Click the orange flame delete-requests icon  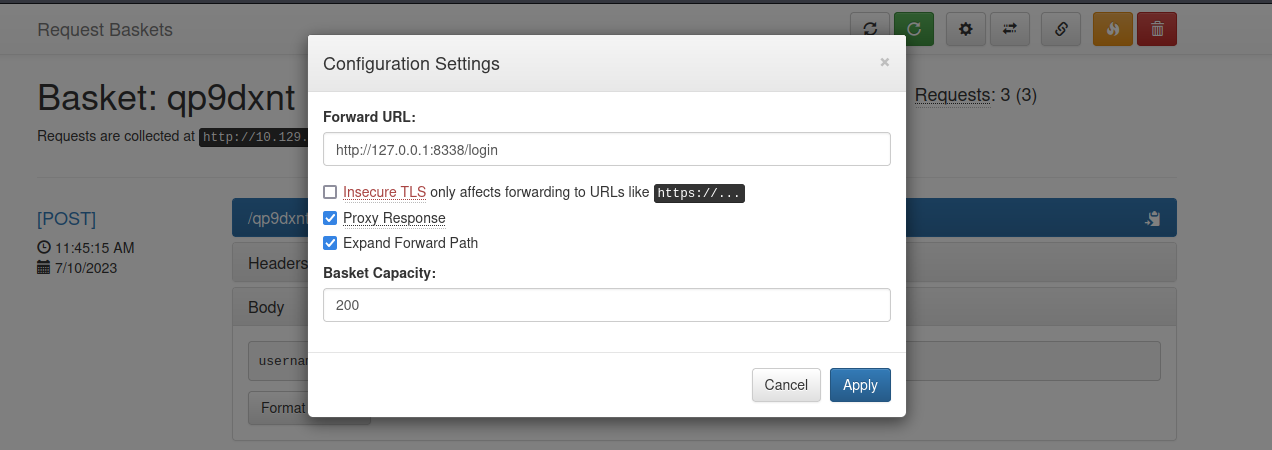[1113, 29]
